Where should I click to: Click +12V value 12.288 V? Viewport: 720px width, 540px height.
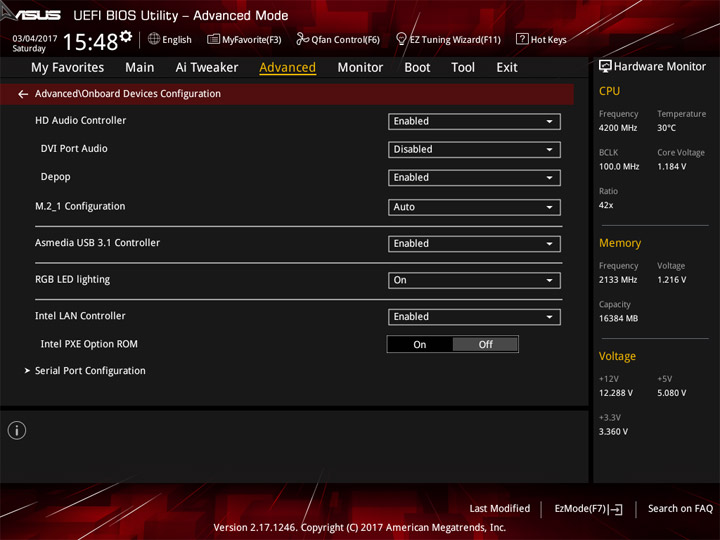(x=616, y=393)
